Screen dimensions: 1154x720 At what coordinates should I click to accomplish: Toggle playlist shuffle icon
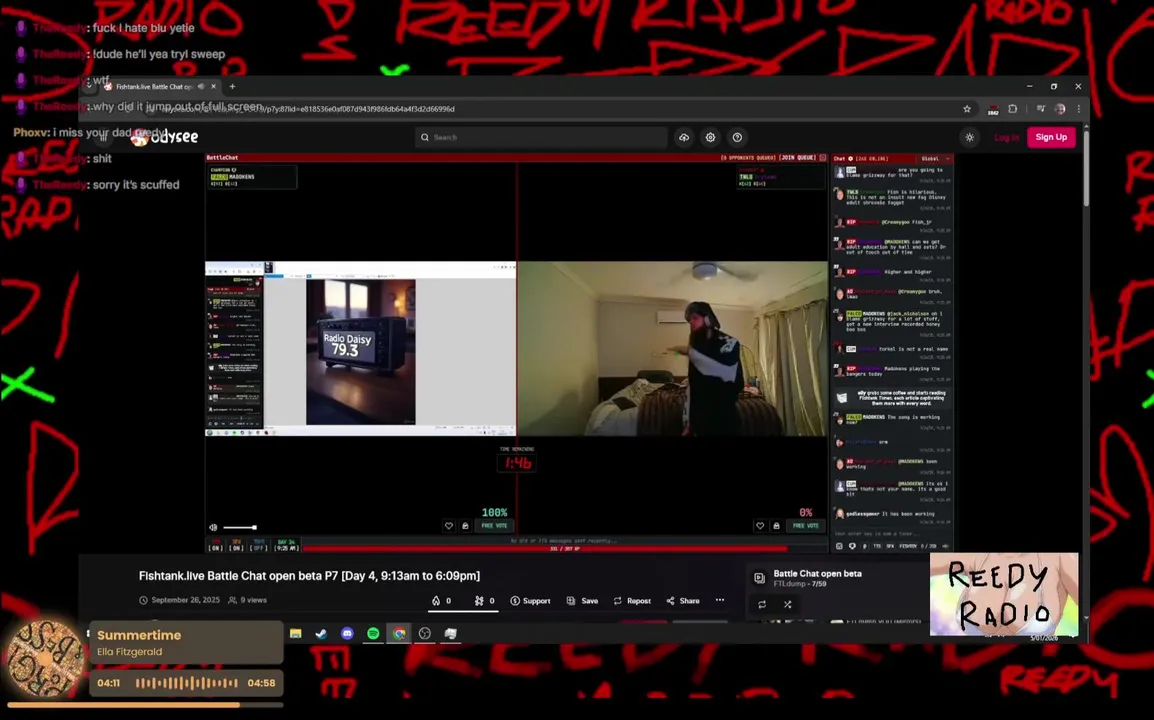coord(787,604)
